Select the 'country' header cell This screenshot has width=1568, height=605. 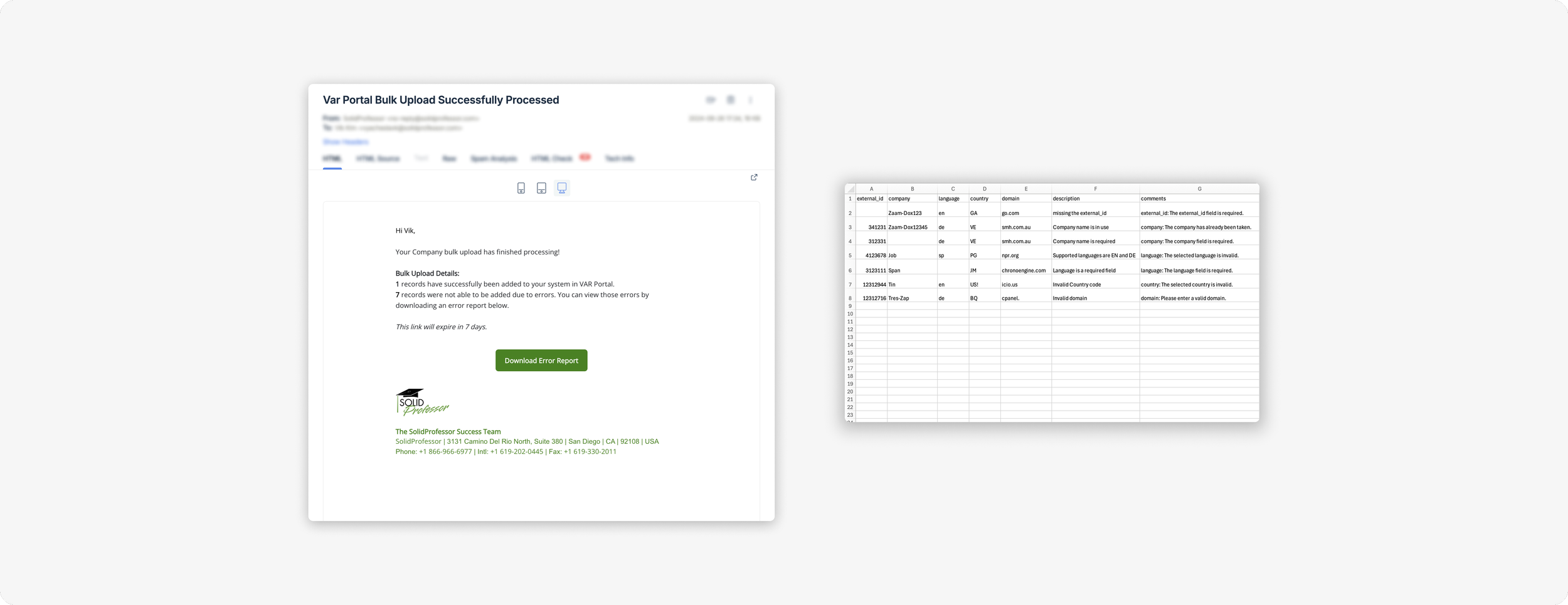tap(985, 199)
